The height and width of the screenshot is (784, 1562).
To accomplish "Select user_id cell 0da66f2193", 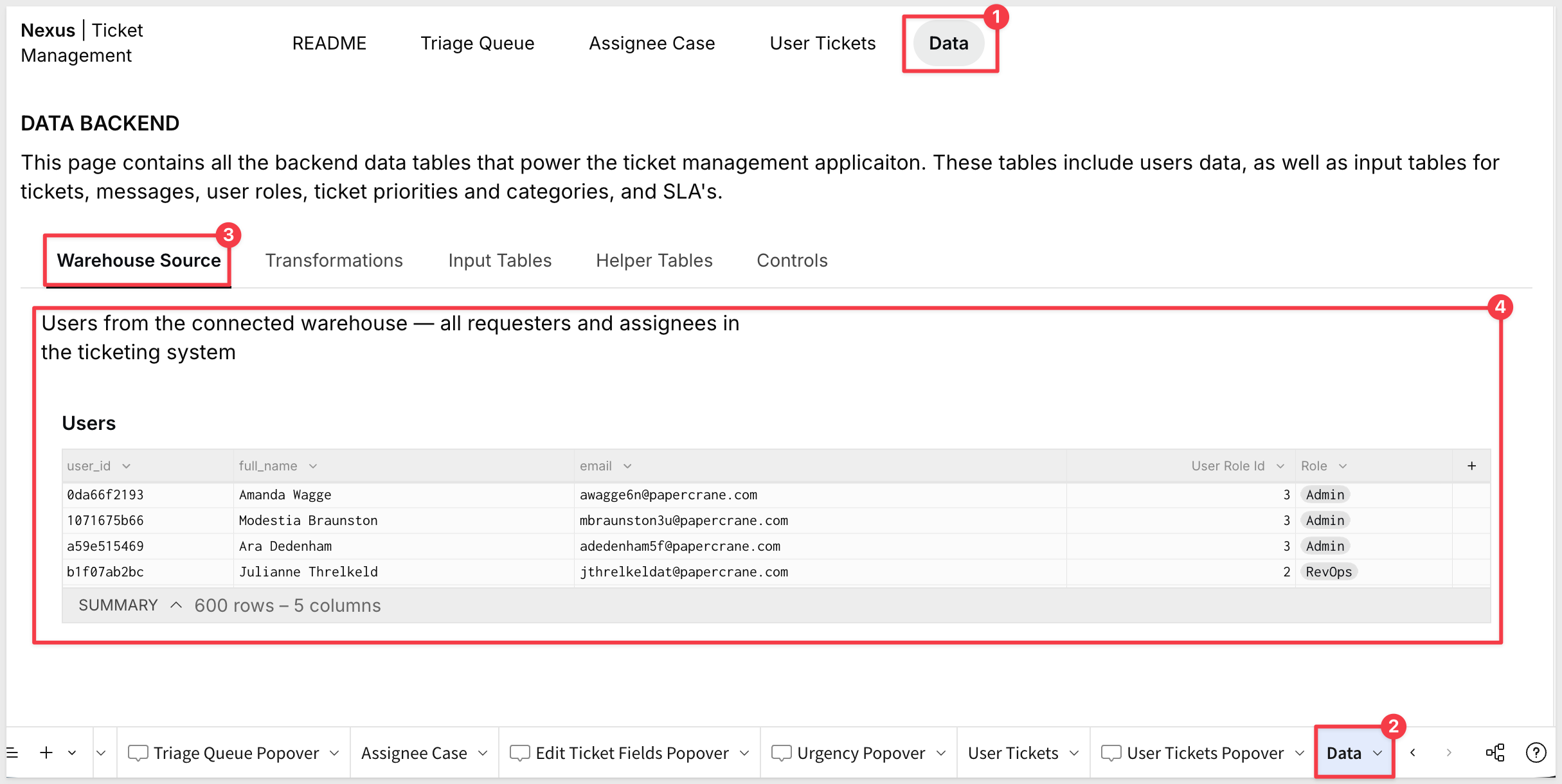I will pyautogui.click(x=148, y=495).
